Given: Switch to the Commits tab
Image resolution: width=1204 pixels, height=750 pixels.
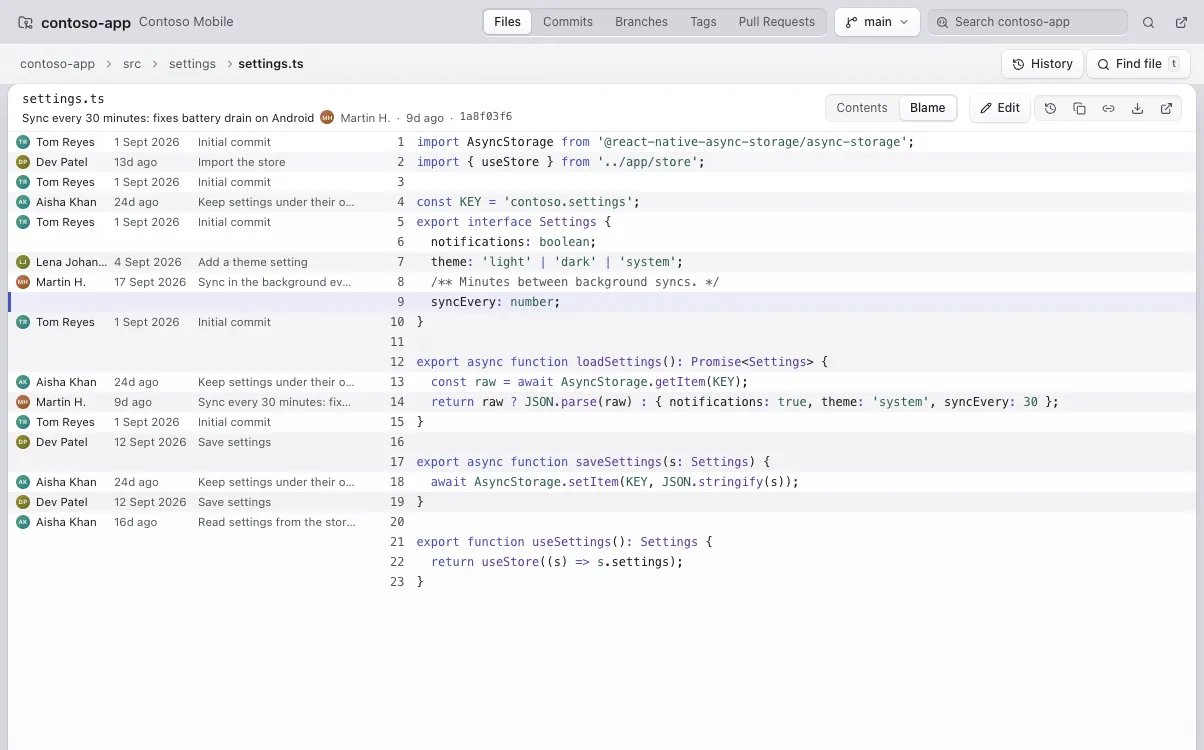Looking at the screenshot, I should 568,22.
